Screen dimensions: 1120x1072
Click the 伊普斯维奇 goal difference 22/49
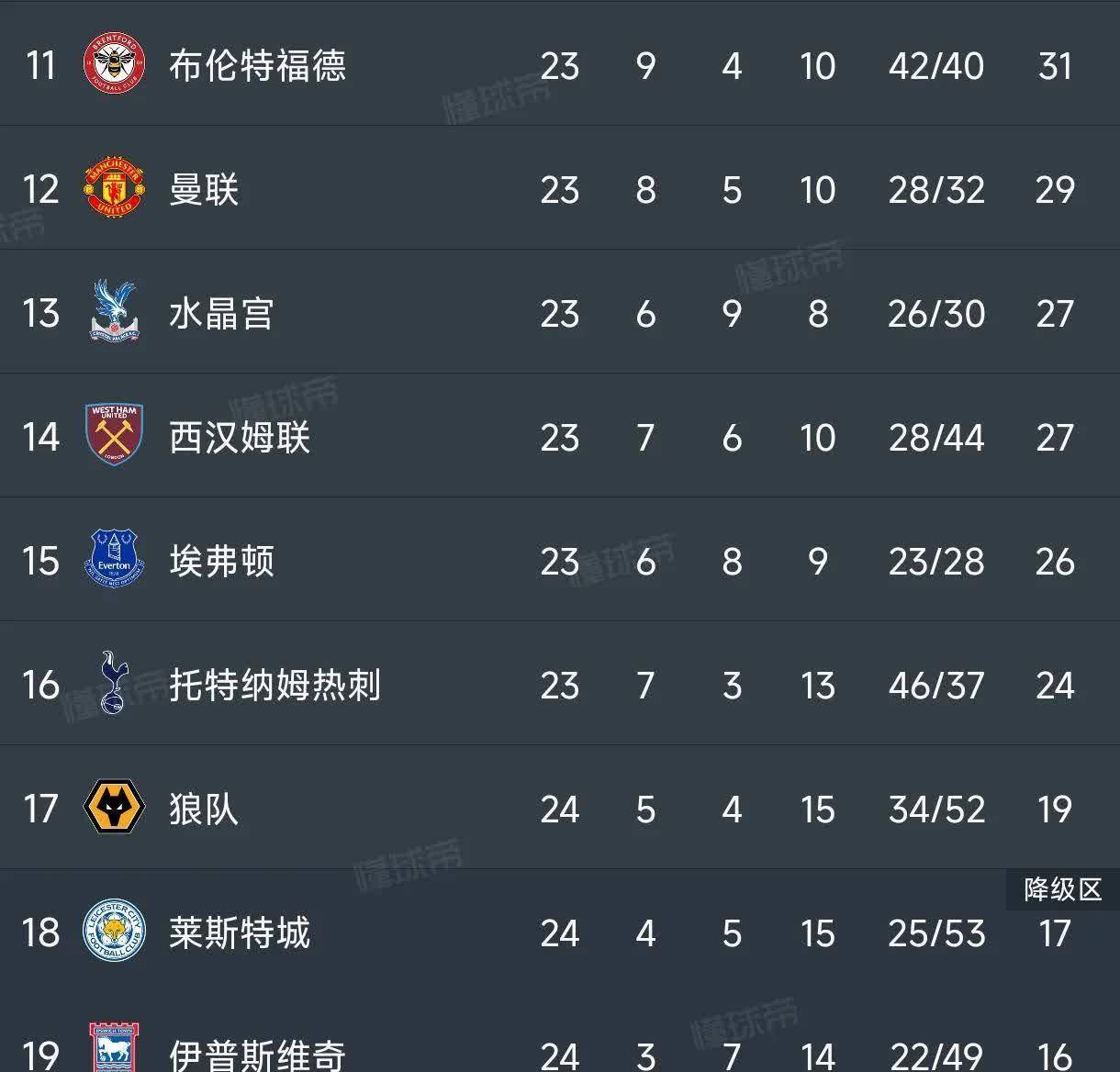click(935, 1055)
